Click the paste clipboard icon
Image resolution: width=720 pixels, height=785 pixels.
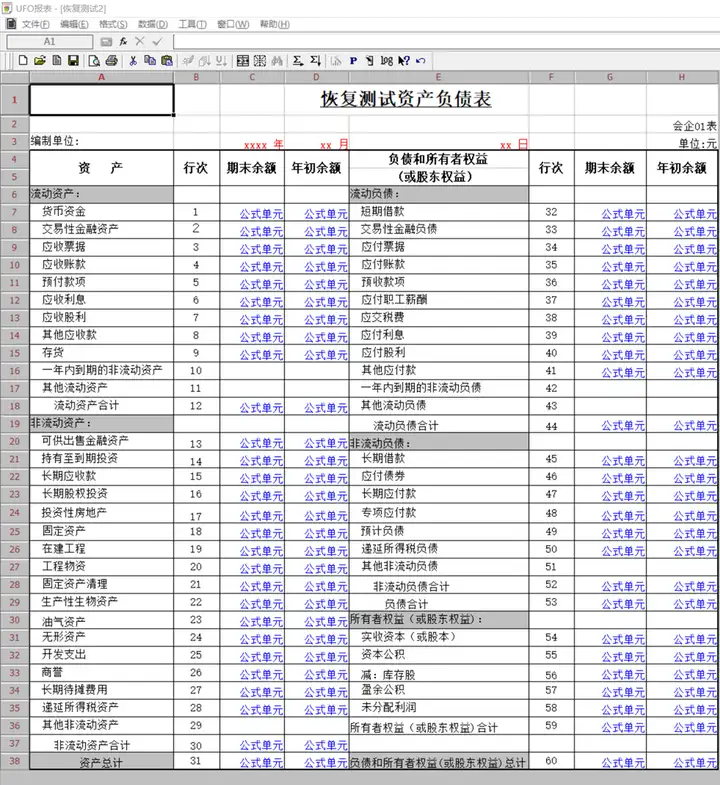pos(167,61)
